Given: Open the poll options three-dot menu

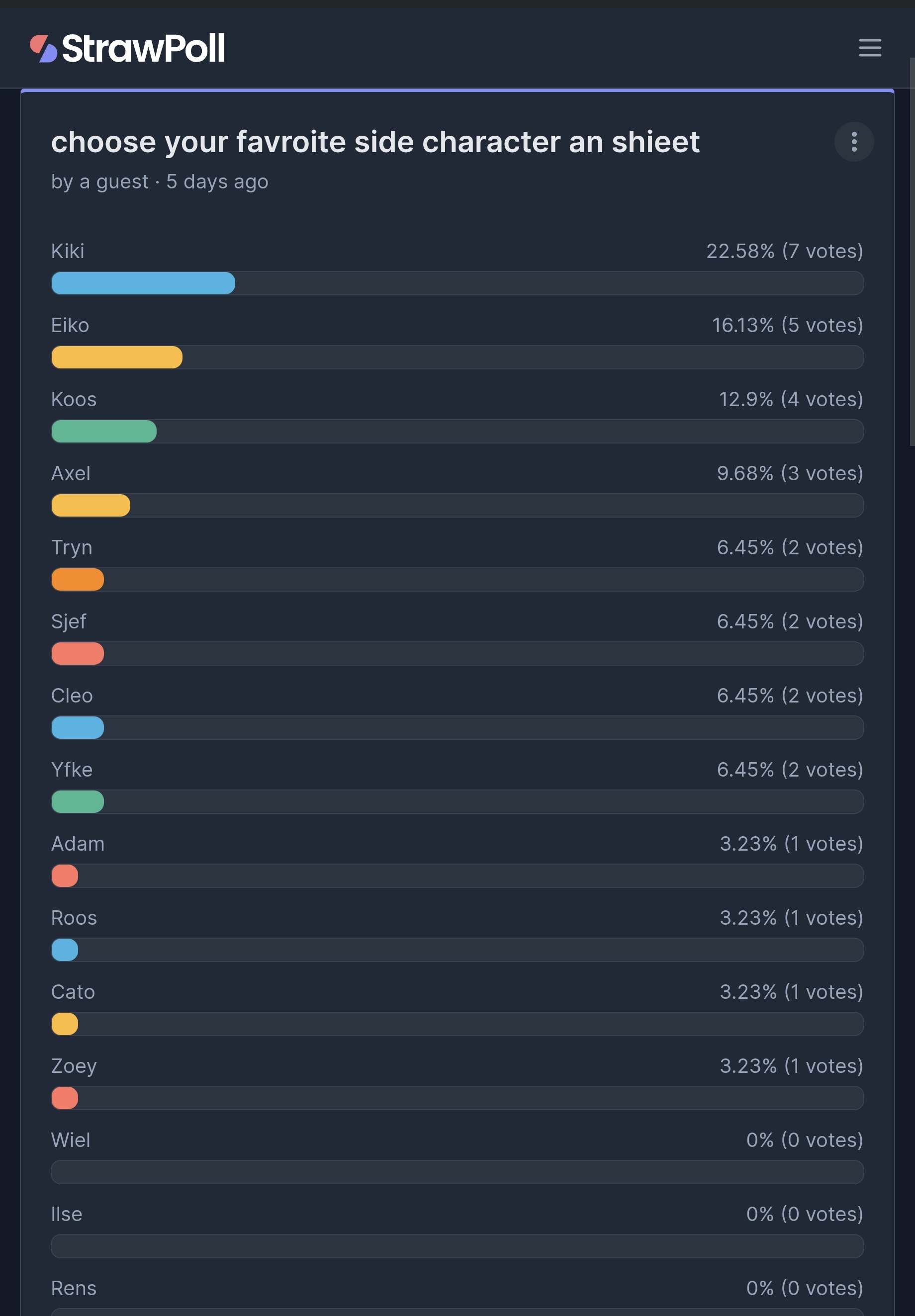Looking at the screenshot, I should coord(853,142).
